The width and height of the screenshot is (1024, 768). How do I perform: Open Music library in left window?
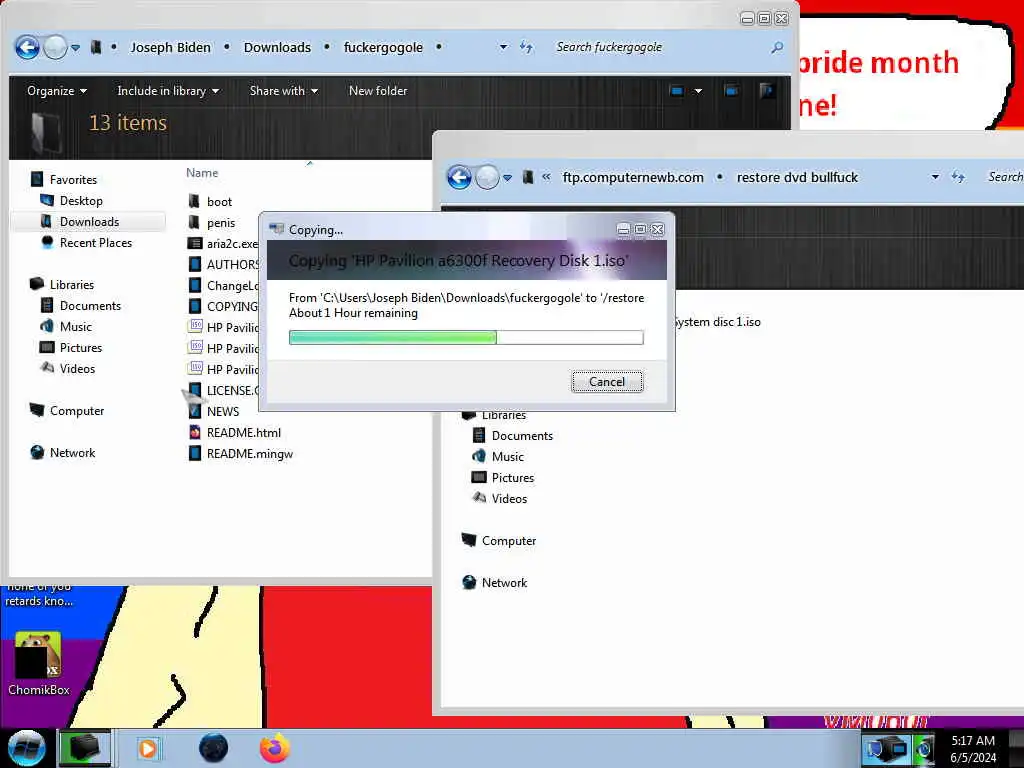pyautogui.click(x=76, y=327)
